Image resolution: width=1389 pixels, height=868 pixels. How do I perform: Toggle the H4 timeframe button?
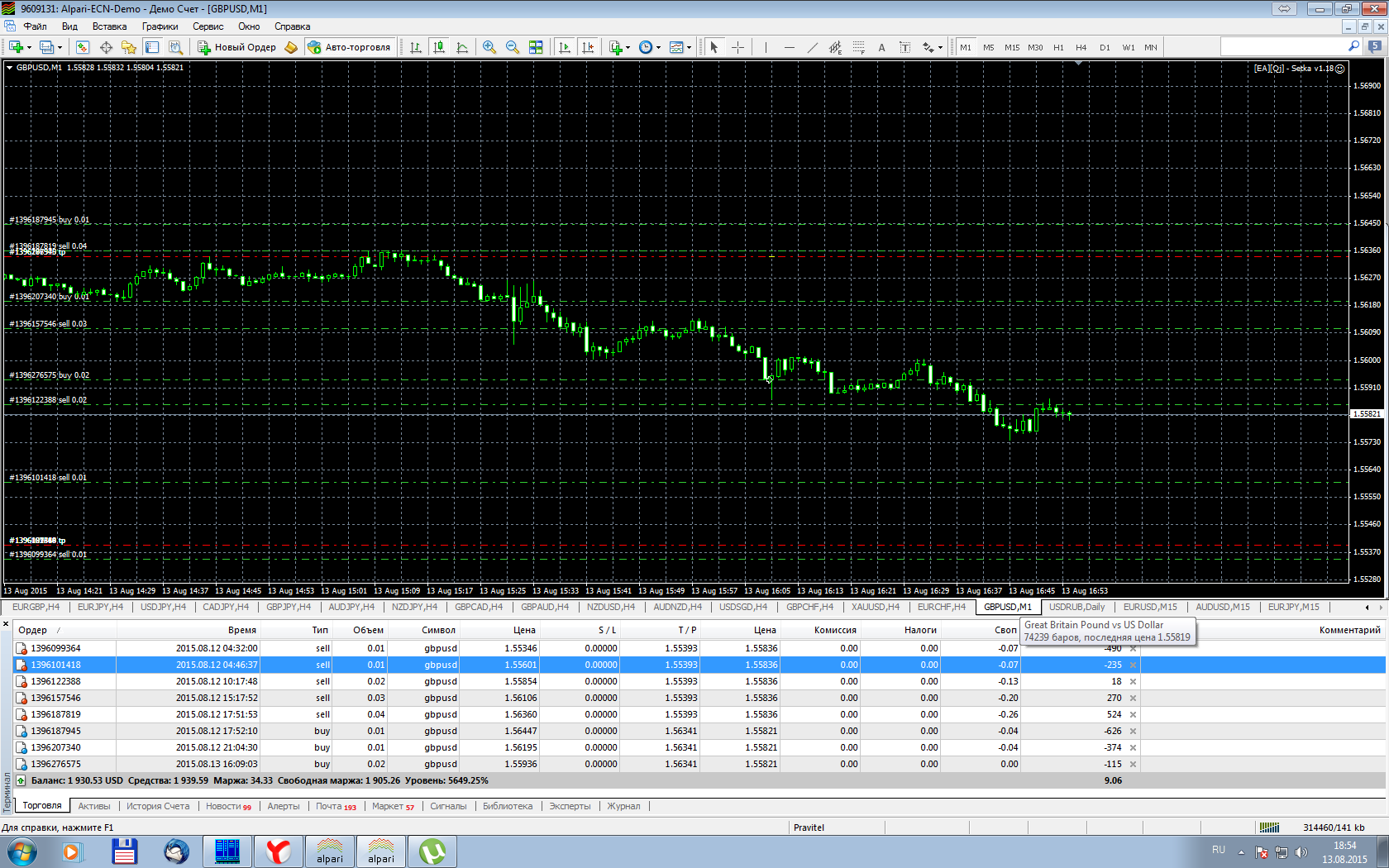[1081, 47]
